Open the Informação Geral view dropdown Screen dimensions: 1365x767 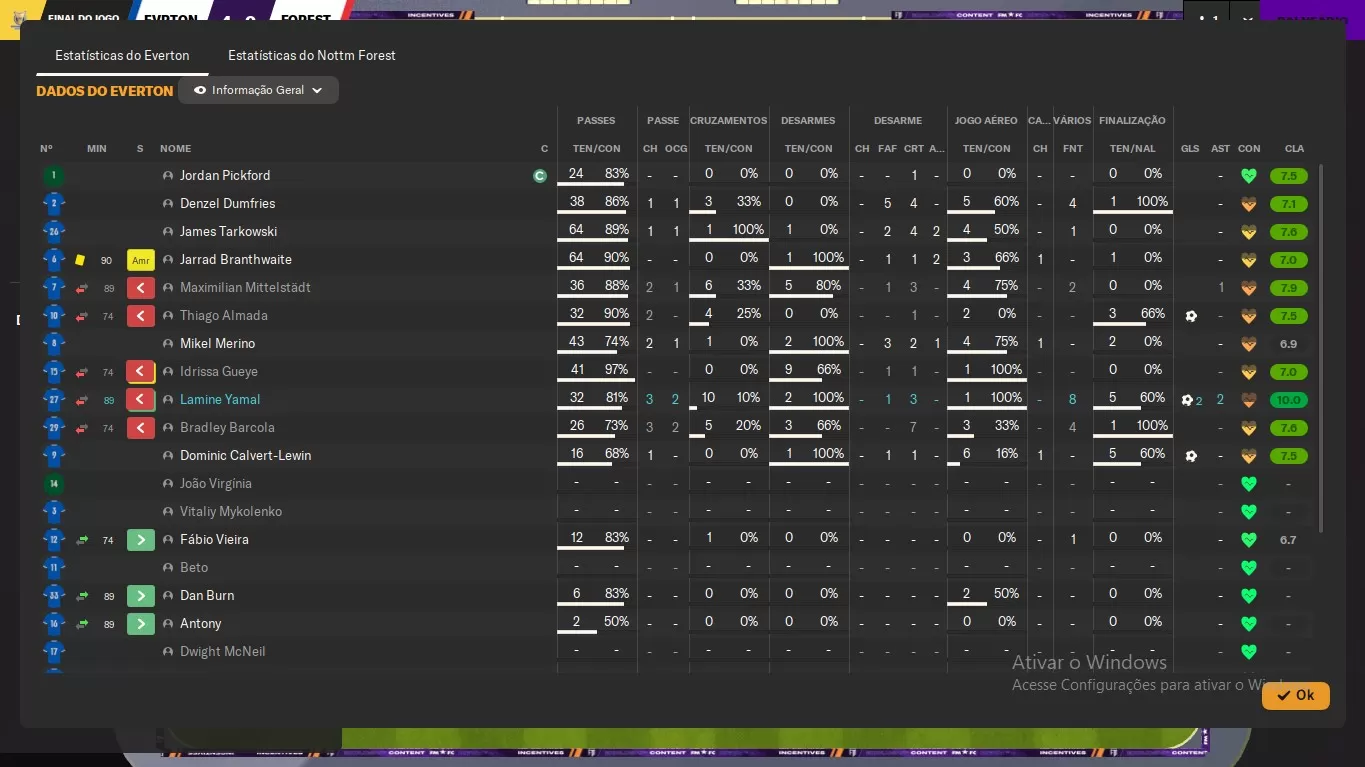[x=258, y=90]
